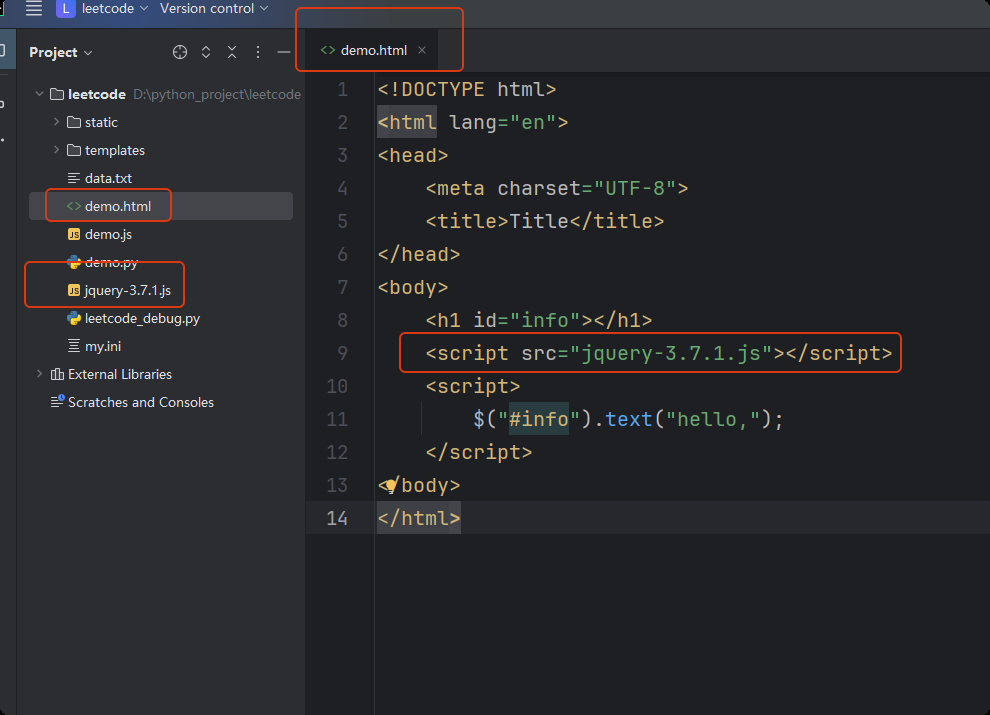Click the JS icon beside jquery-3.7.1.js
The image size is (990, 715).
click(x=74, y=290)
